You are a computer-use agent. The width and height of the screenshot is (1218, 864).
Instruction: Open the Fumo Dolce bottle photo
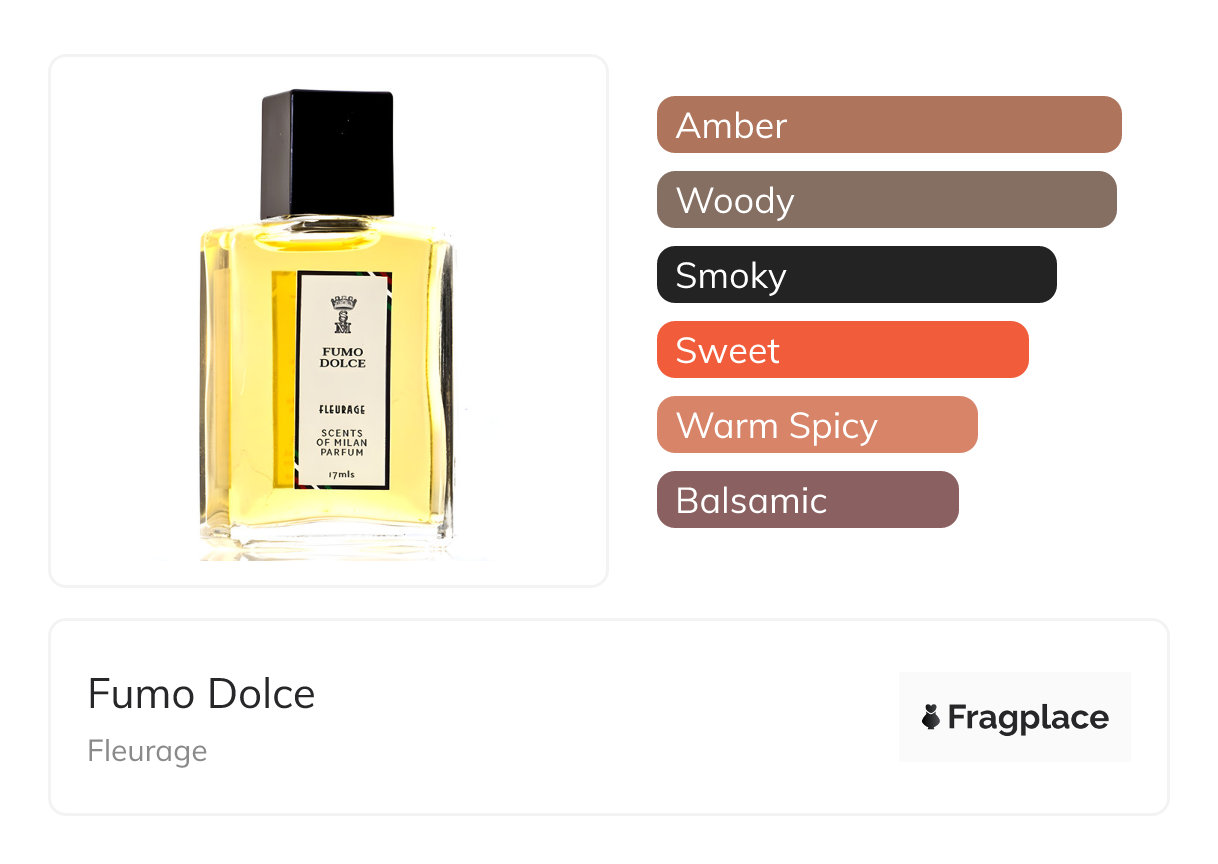(329, 321)
